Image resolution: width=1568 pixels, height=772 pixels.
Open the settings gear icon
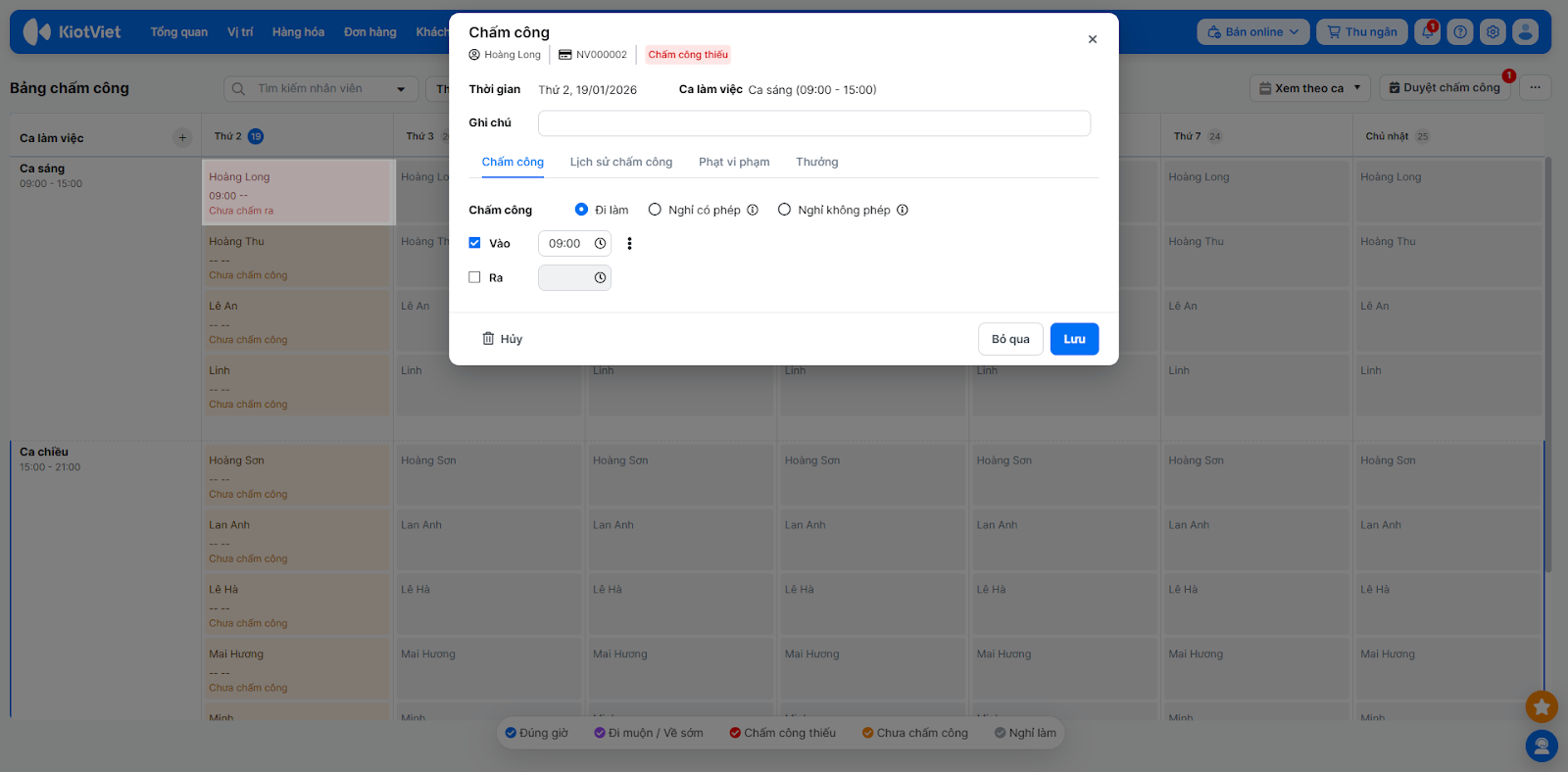1493,32
